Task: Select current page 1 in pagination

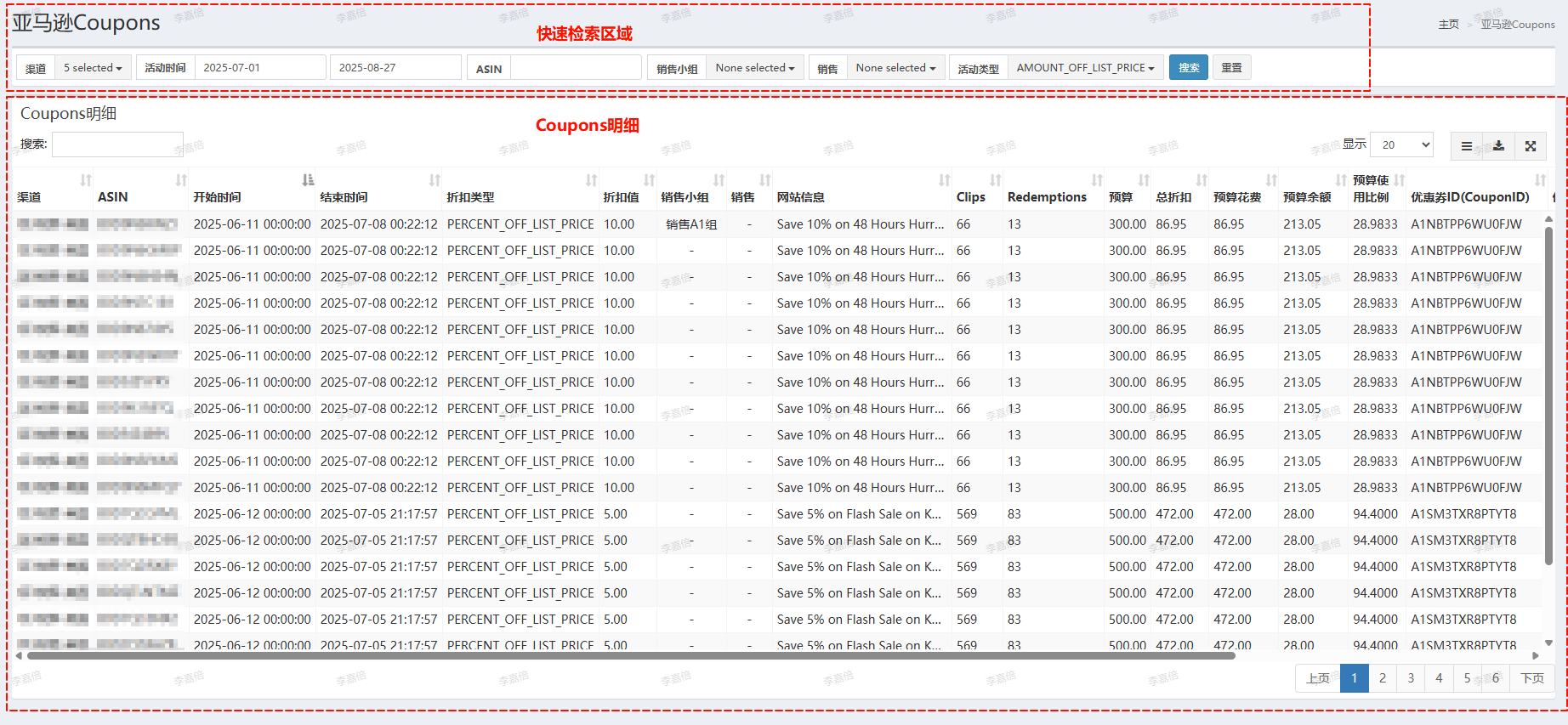Action: (x=1355, y=678)
